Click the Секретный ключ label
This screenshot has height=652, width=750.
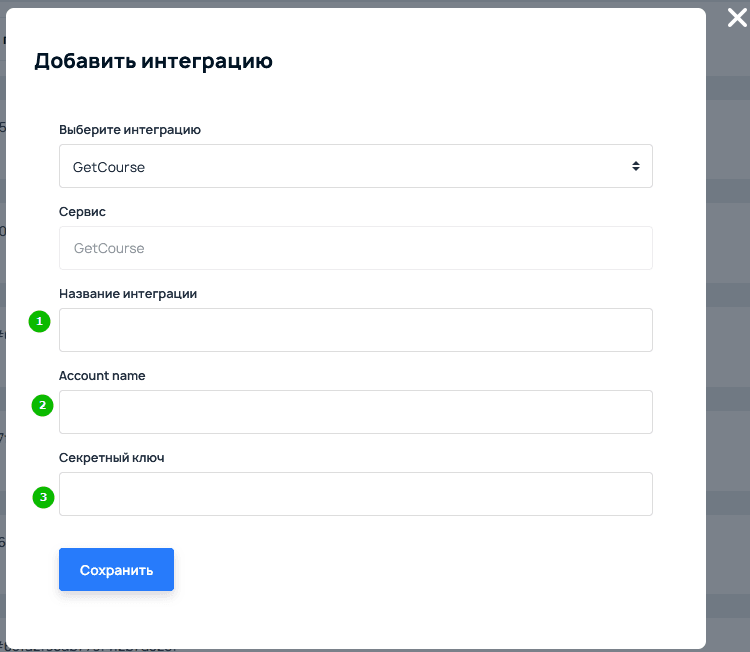111,458
